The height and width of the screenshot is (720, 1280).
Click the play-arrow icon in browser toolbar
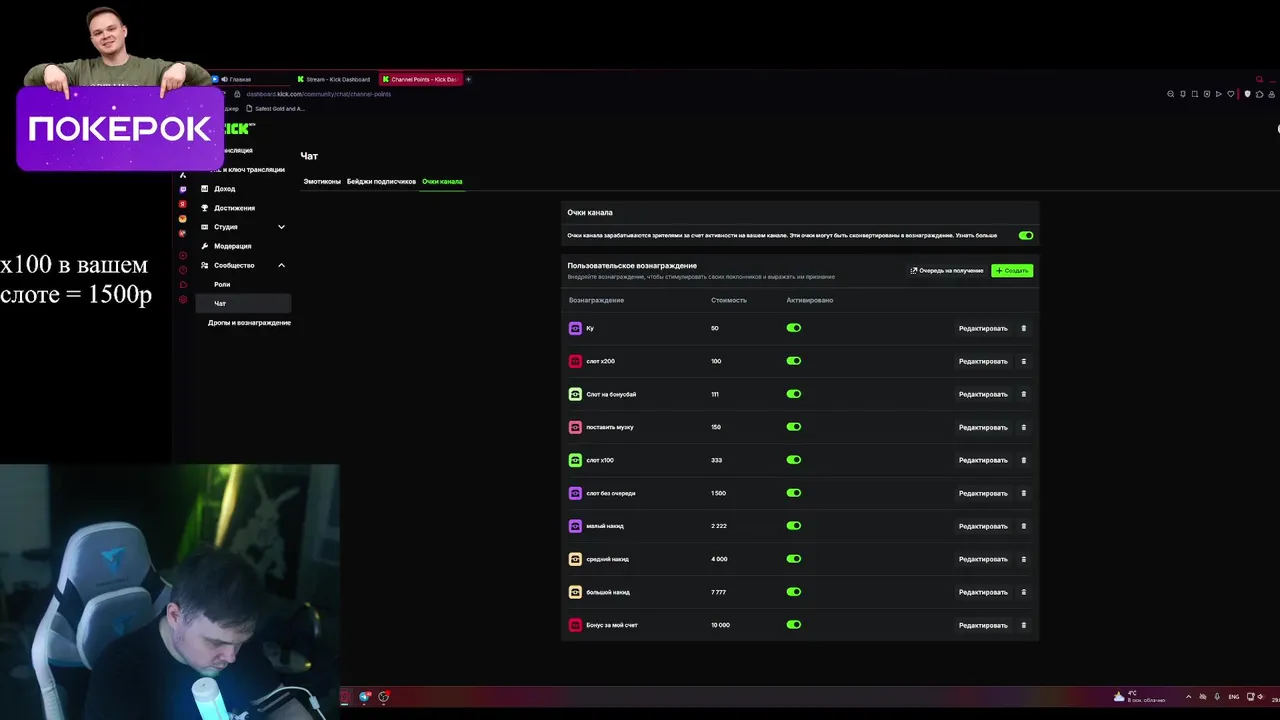[x=1219, y=94]
